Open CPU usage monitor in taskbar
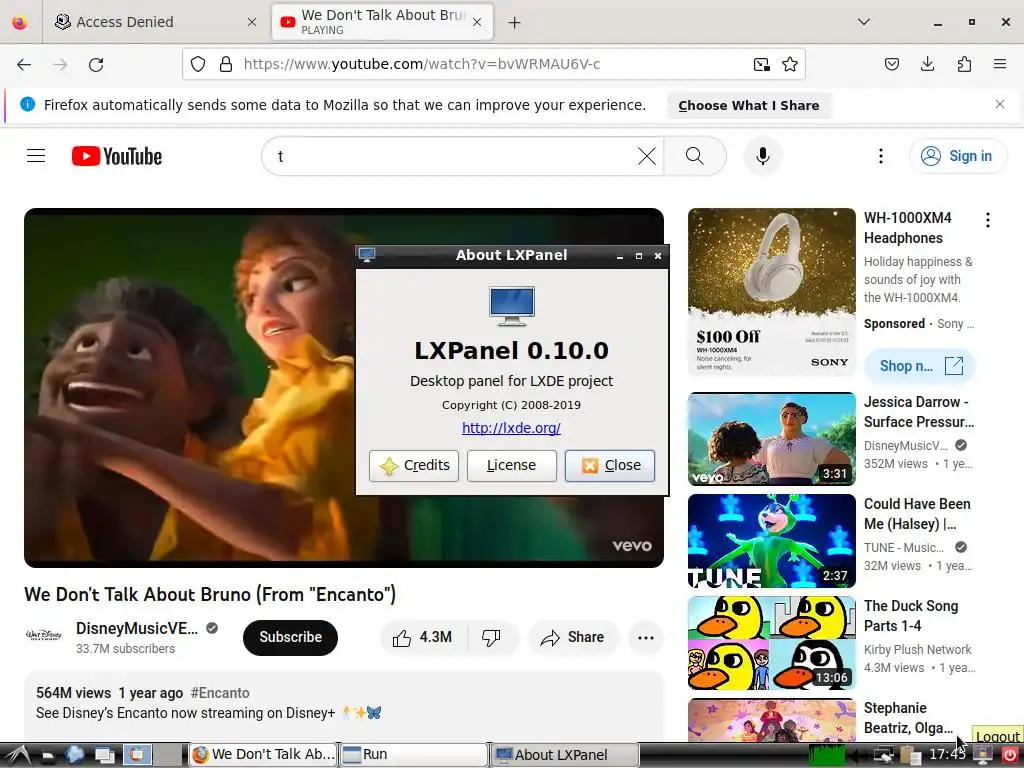The image size is (1024, 768). point(827,755)
